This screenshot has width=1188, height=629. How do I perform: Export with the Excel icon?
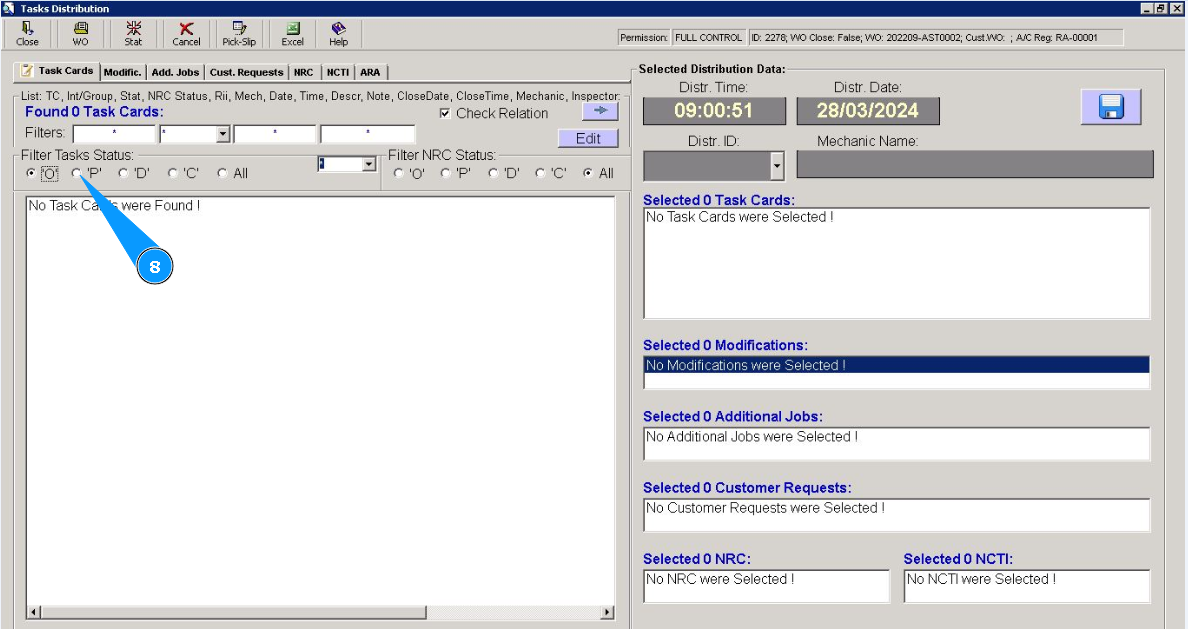point(292,33)
